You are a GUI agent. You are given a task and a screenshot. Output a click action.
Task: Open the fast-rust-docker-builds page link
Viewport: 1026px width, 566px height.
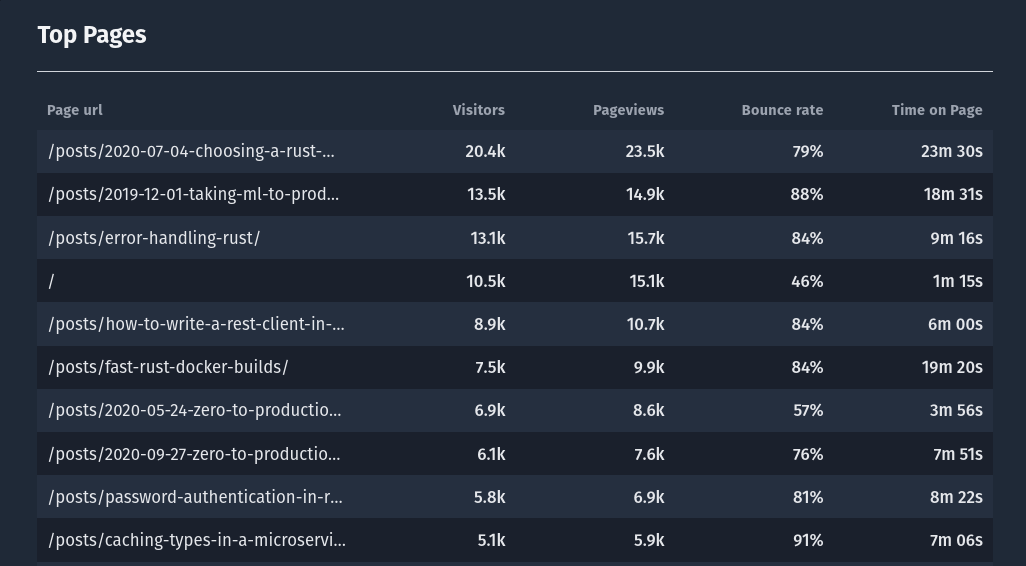(x=168, y=368)
